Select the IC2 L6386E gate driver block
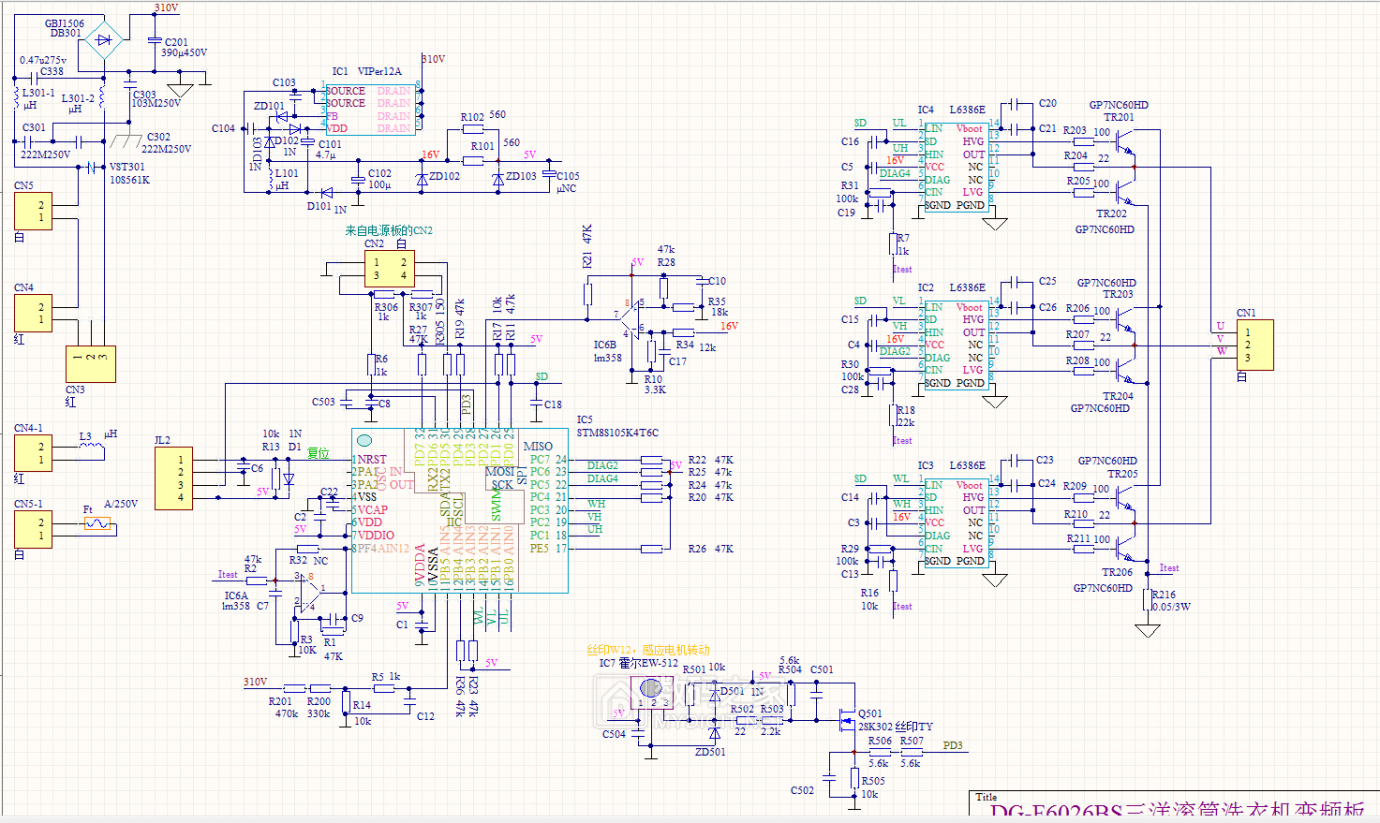The width and height of the screenshot is (1380, 823). click(x=957, y=345)
